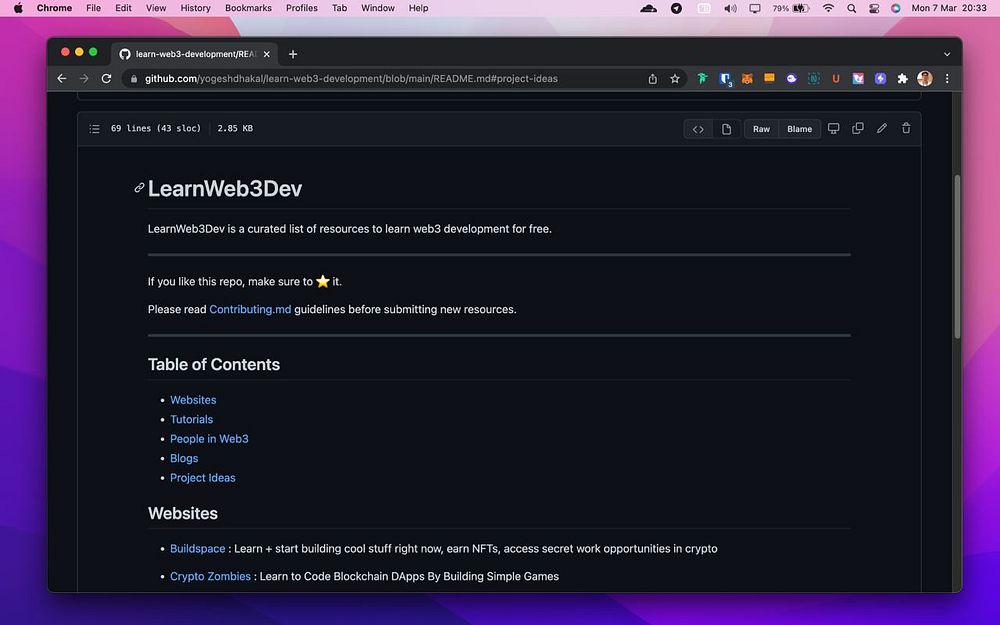This screenshot has height=625, width=1000.
Task: Open macOS Control Center
Action: point(874,8)
